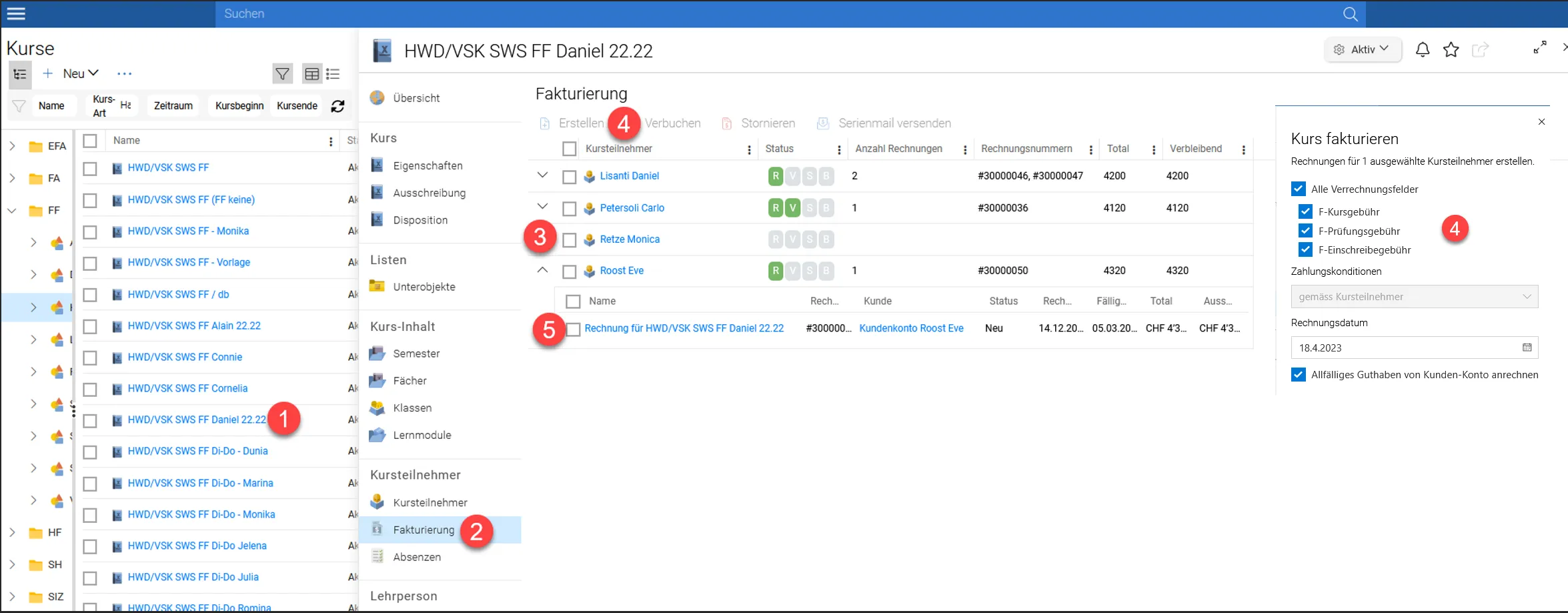Open Kursteilnehmer column options menu
Screen dimensions: 1568x613
[749, 149]
